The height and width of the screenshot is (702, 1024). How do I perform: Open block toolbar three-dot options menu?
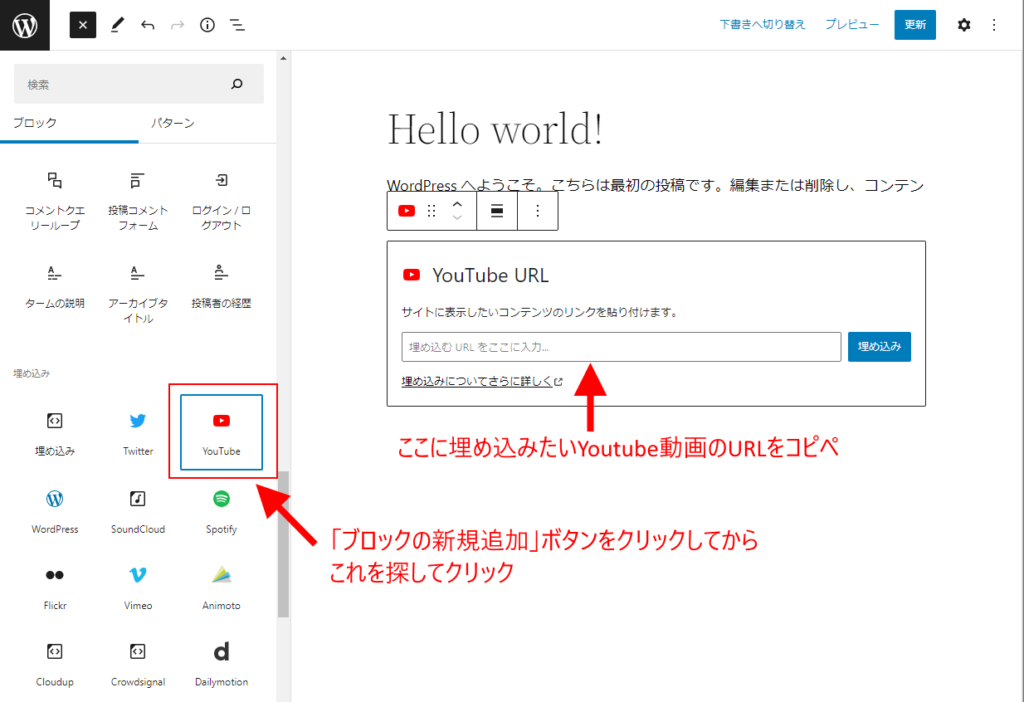point(537,211)
